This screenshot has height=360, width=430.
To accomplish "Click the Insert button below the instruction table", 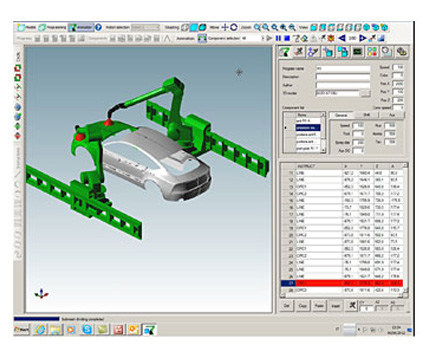I will (x=335, y=306).
